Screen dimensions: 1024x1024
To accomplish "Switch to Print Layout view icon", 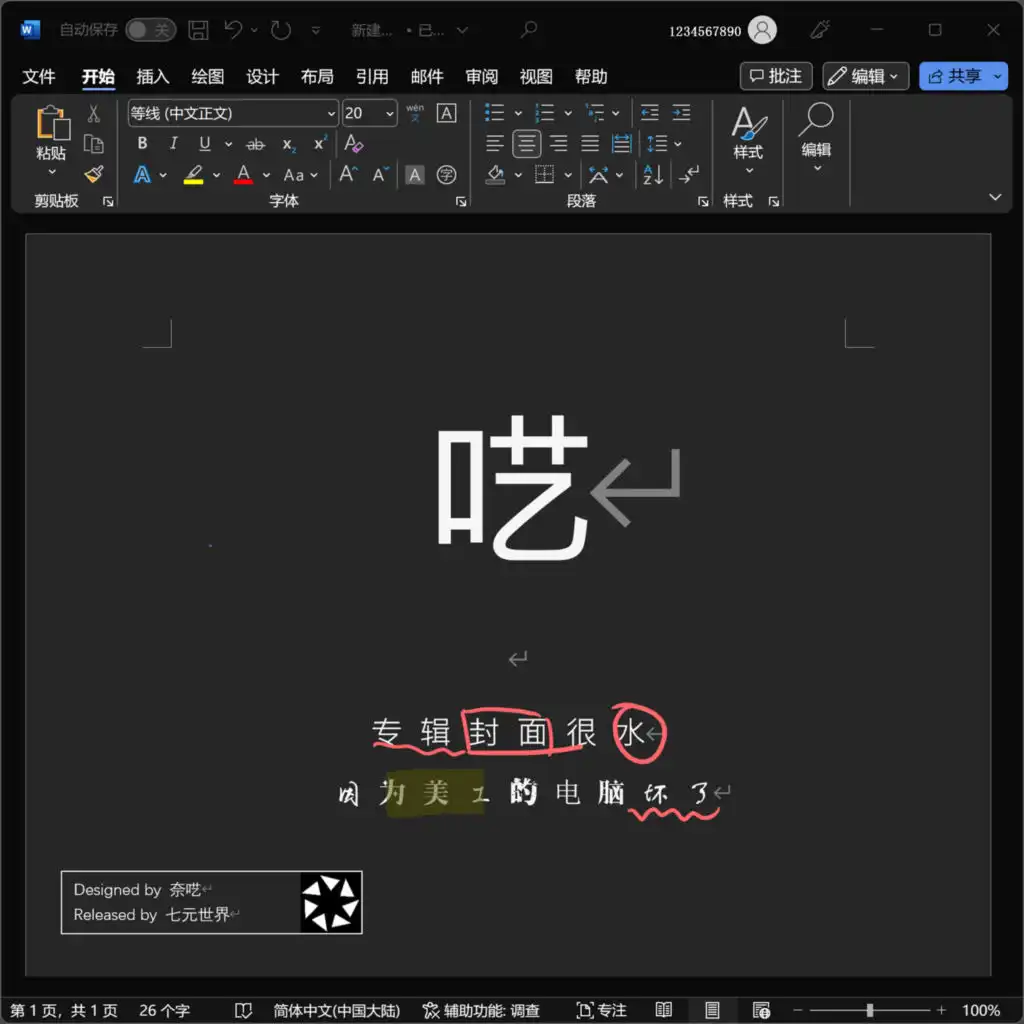I will [712, 1010].
